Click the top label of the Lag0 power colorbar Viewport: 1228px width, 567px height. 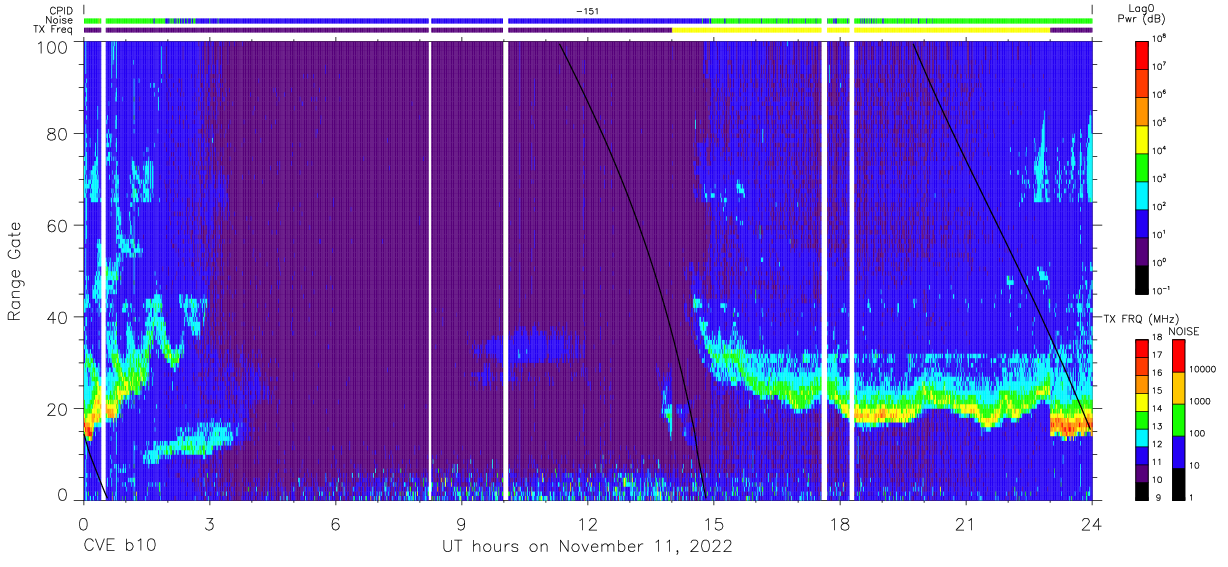[1161, 37]
